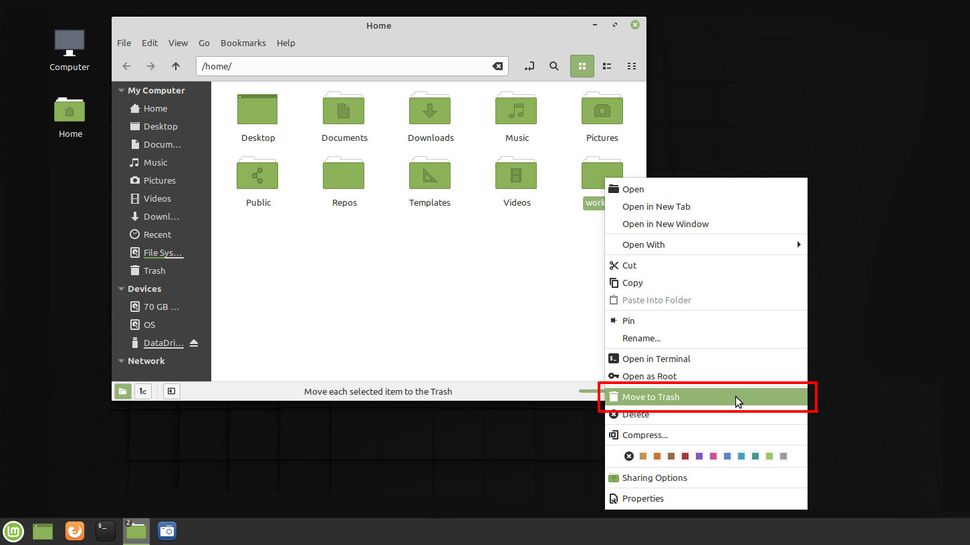The image size is (970, 545).
Task: Select the Templates folder icon
Action: (x=429, y=174)
